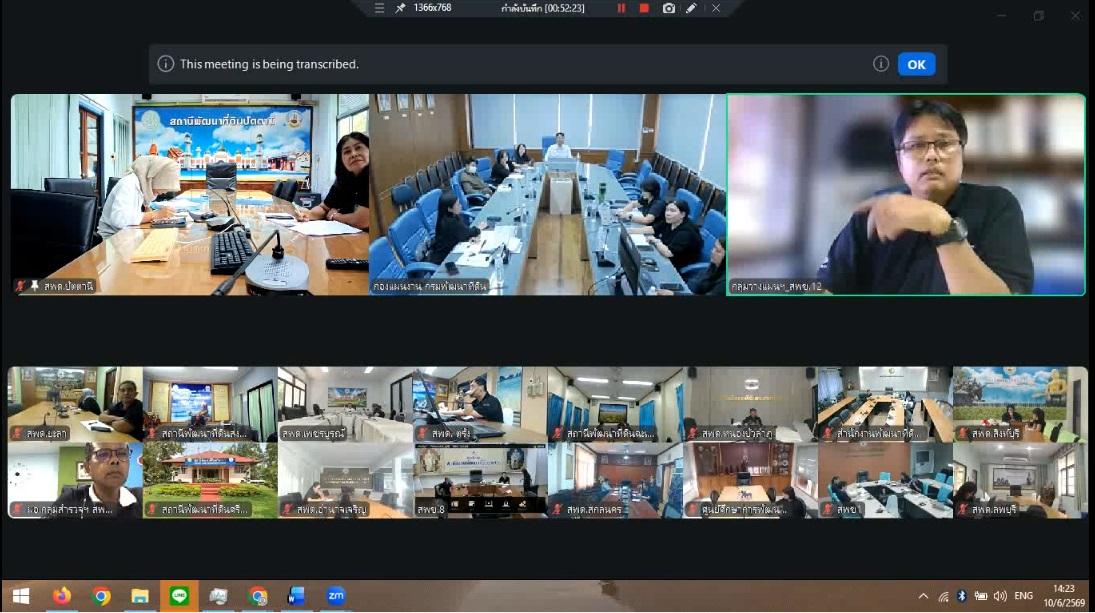Select the ผอ.กลุ่มสำรวจฯ participant thumbnail
1095x613 pixels.
tap(75, 480)
